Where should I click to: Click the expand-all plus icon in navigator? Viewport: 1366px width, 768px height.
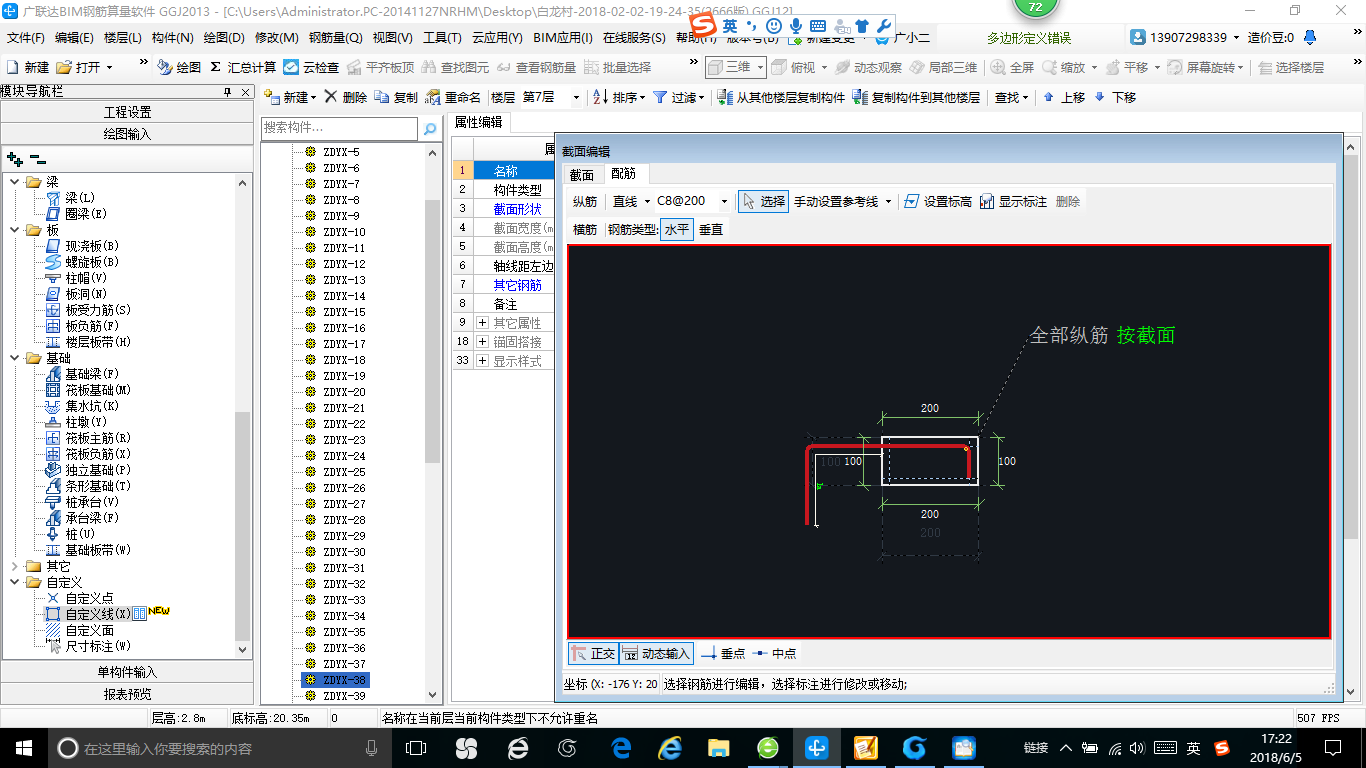(15, 158)
